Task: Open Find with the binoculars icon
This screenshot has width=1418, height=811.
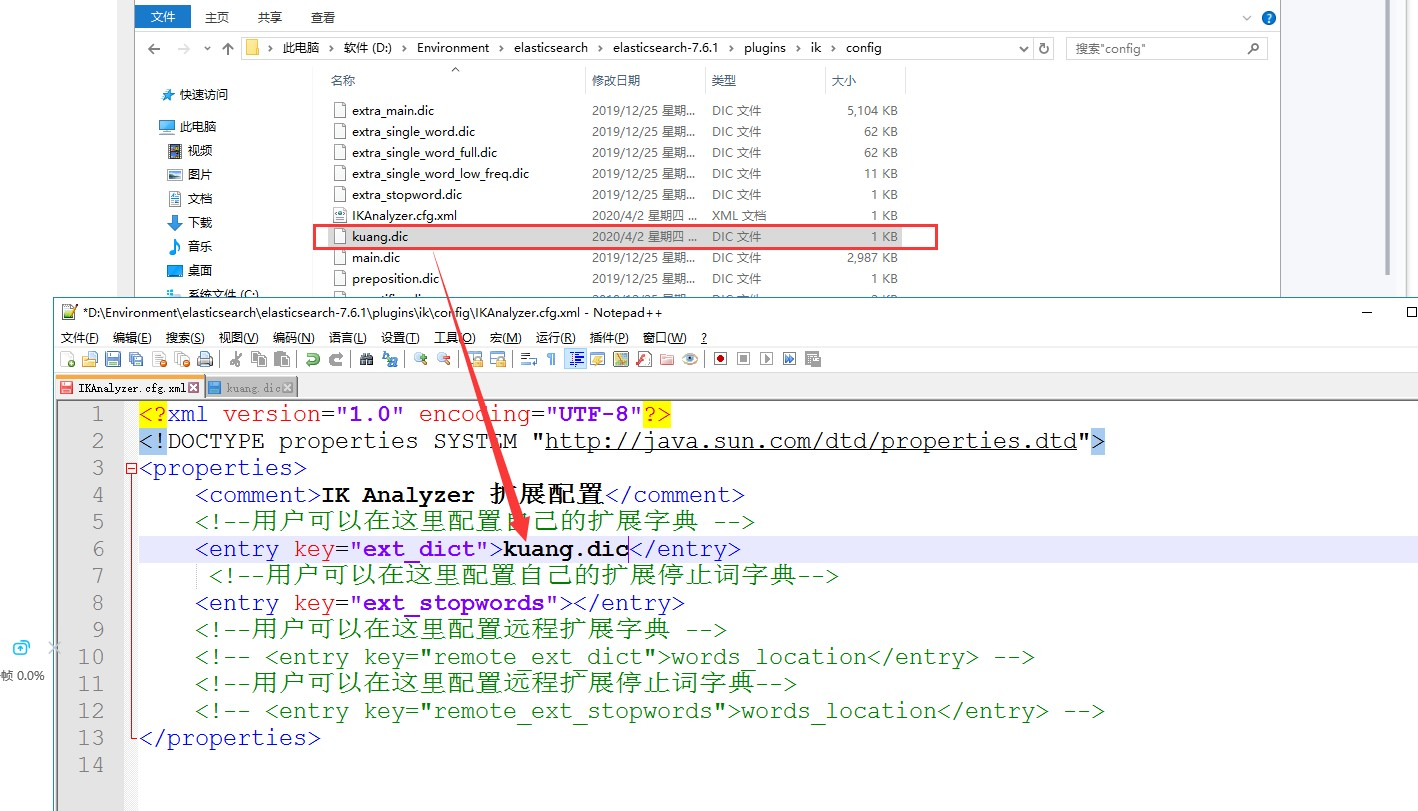Action: click(366, 359)
